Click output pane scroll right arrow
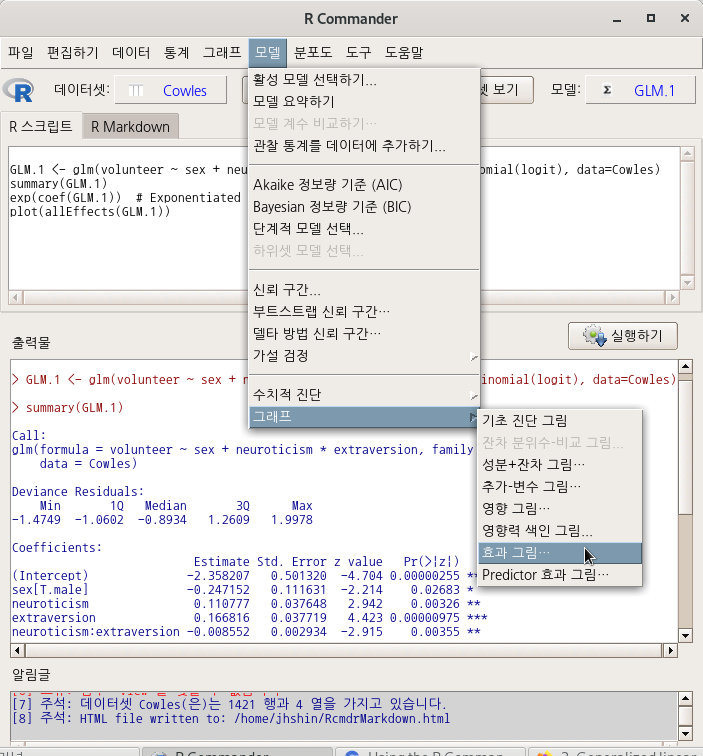Screen dimensions: 703x756 tap(670, 650)
